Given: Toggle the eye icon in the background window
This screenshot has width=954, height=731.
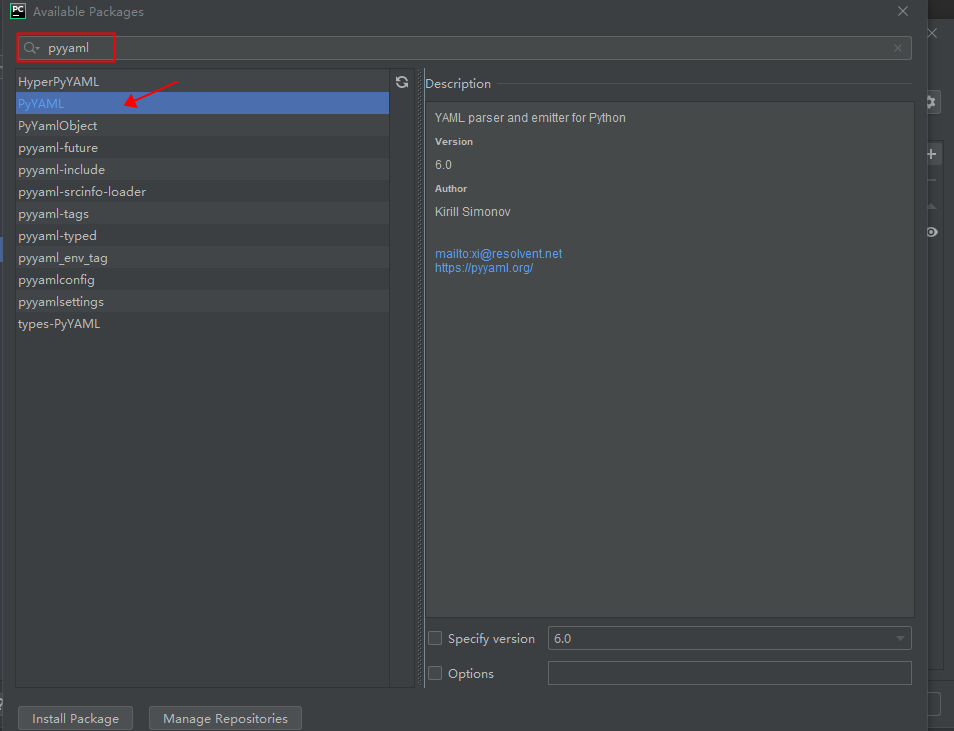Looking at the screenshot, I should [931, 232].
